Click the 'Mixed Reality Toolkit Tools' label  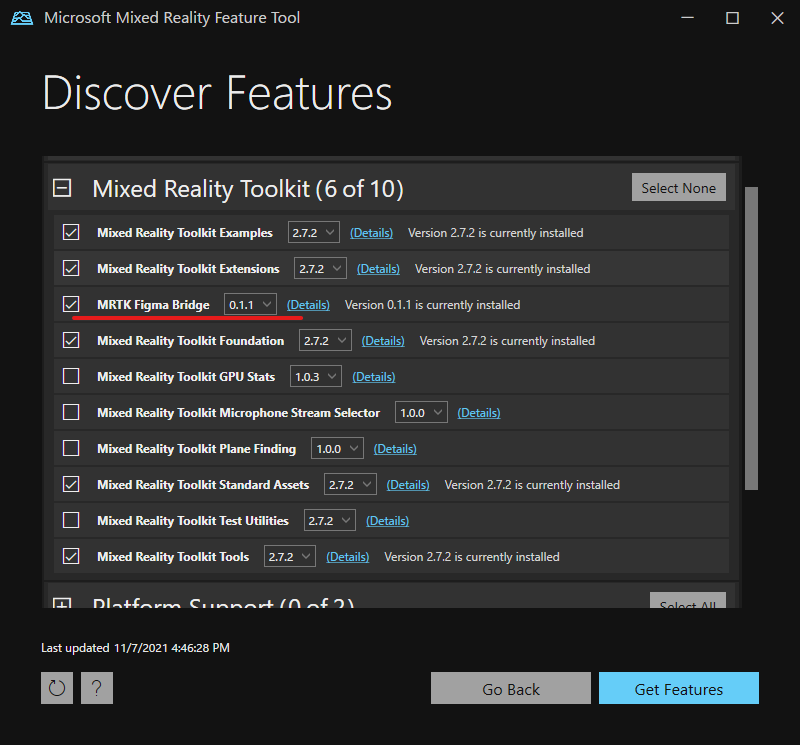[x=173, y=557]
